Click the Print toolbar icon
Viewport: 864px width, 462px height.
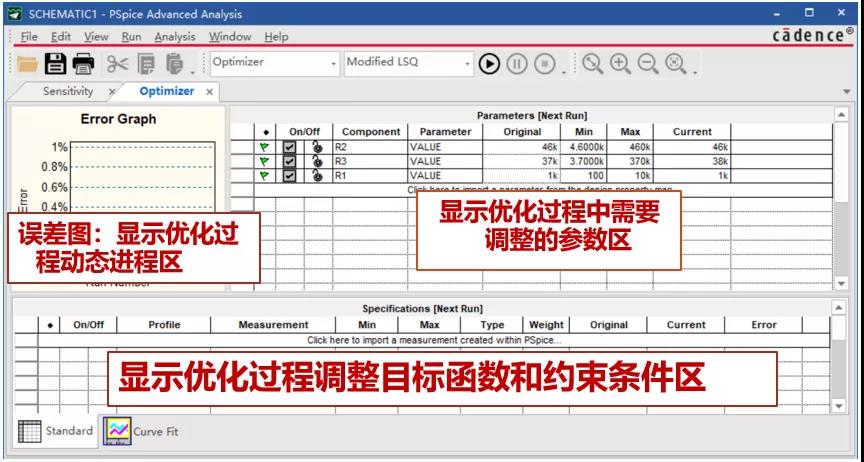[83, 64]
